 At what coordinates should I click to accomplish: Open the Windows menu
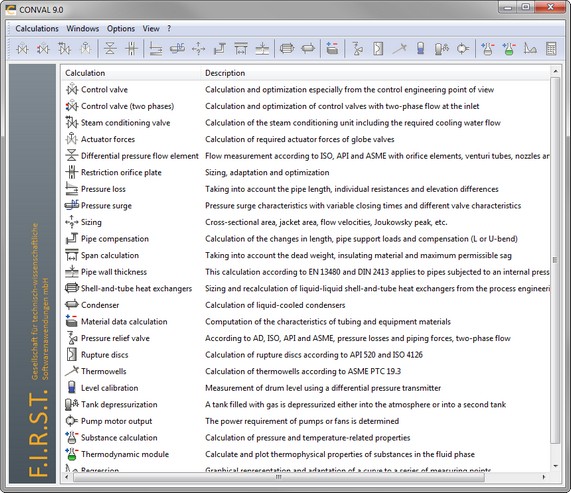pos(83,28)
